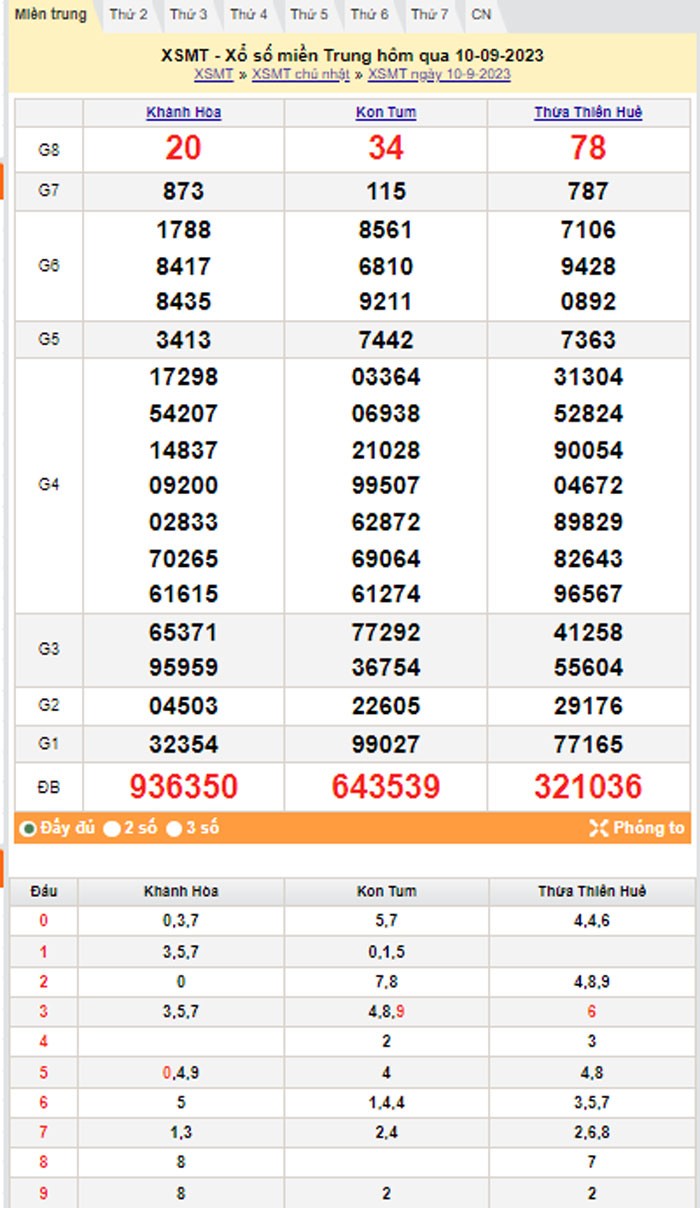Click the special prize number 936350
Viewport: 700px width, 1208px height.
coord(183,787)
